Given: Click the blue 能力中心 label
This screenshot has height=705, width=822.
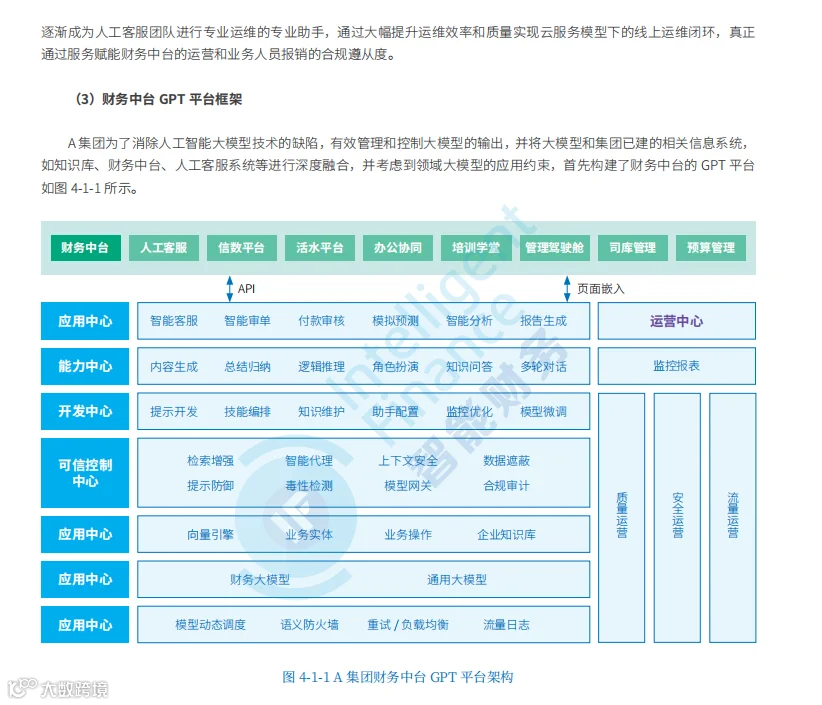Looking at the screenshot, I should pos(85,366).
